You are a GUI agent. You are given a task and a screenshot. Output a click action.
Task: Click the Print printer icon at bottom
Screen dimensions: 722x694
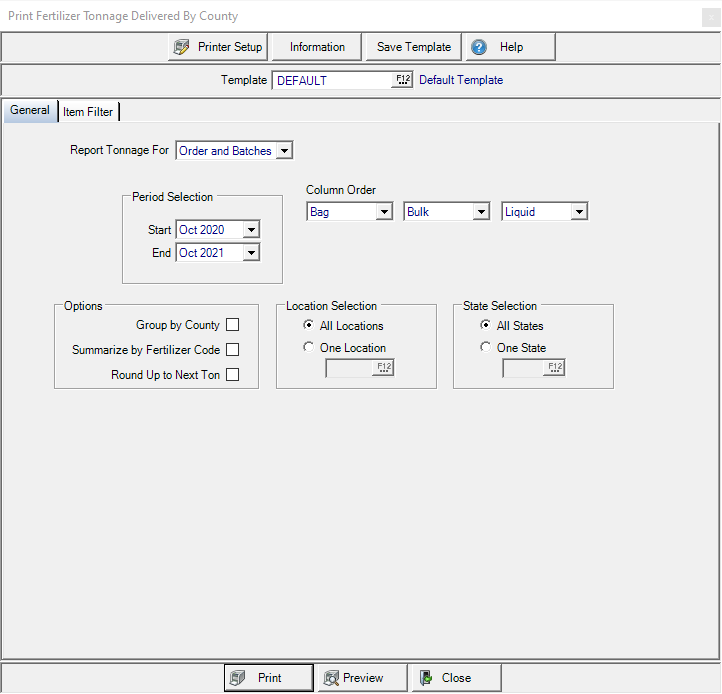point(238,678)
